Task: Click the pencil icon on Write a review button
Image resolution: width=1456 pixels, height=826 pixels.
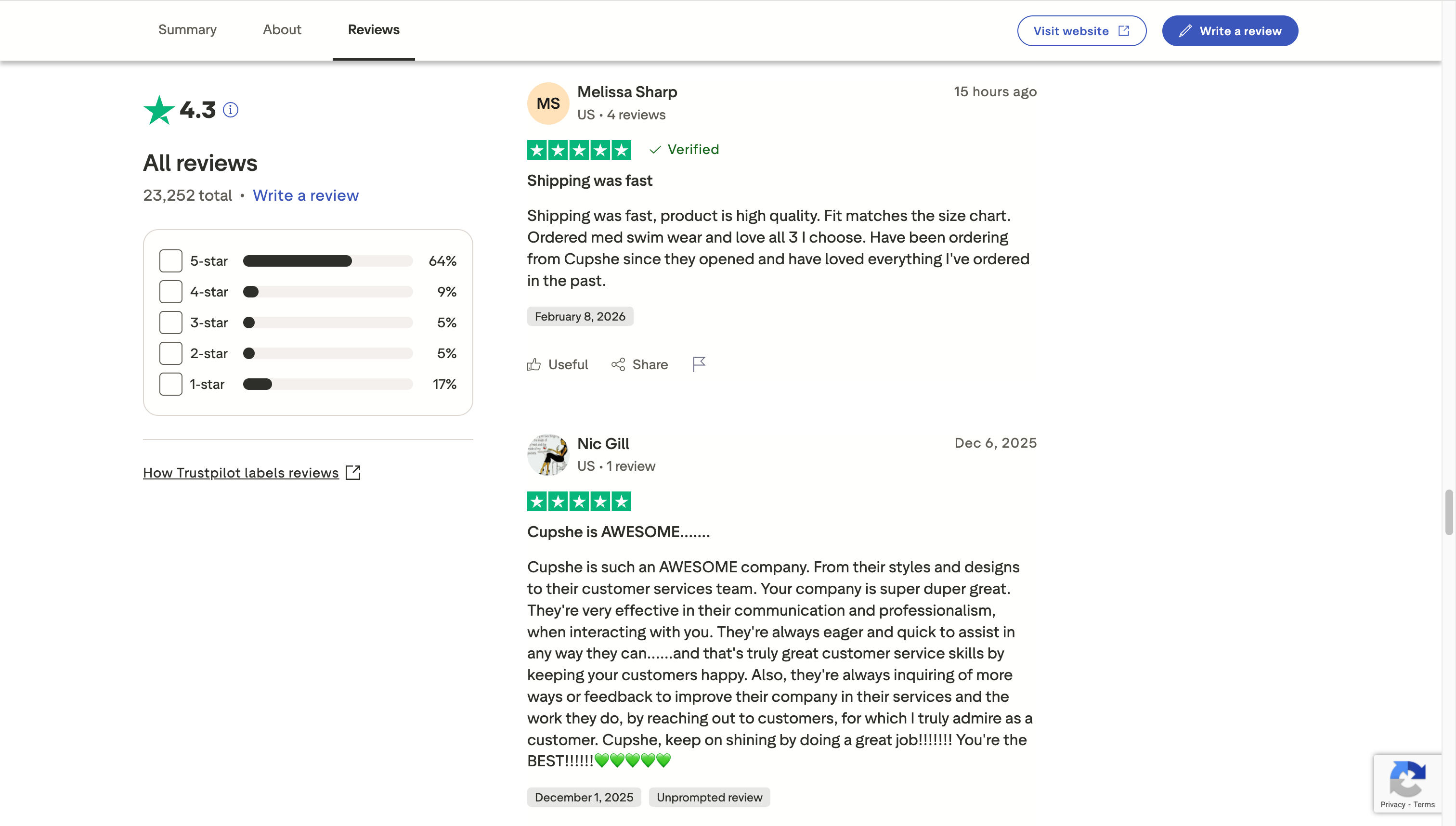Action: coord(1185,31)
